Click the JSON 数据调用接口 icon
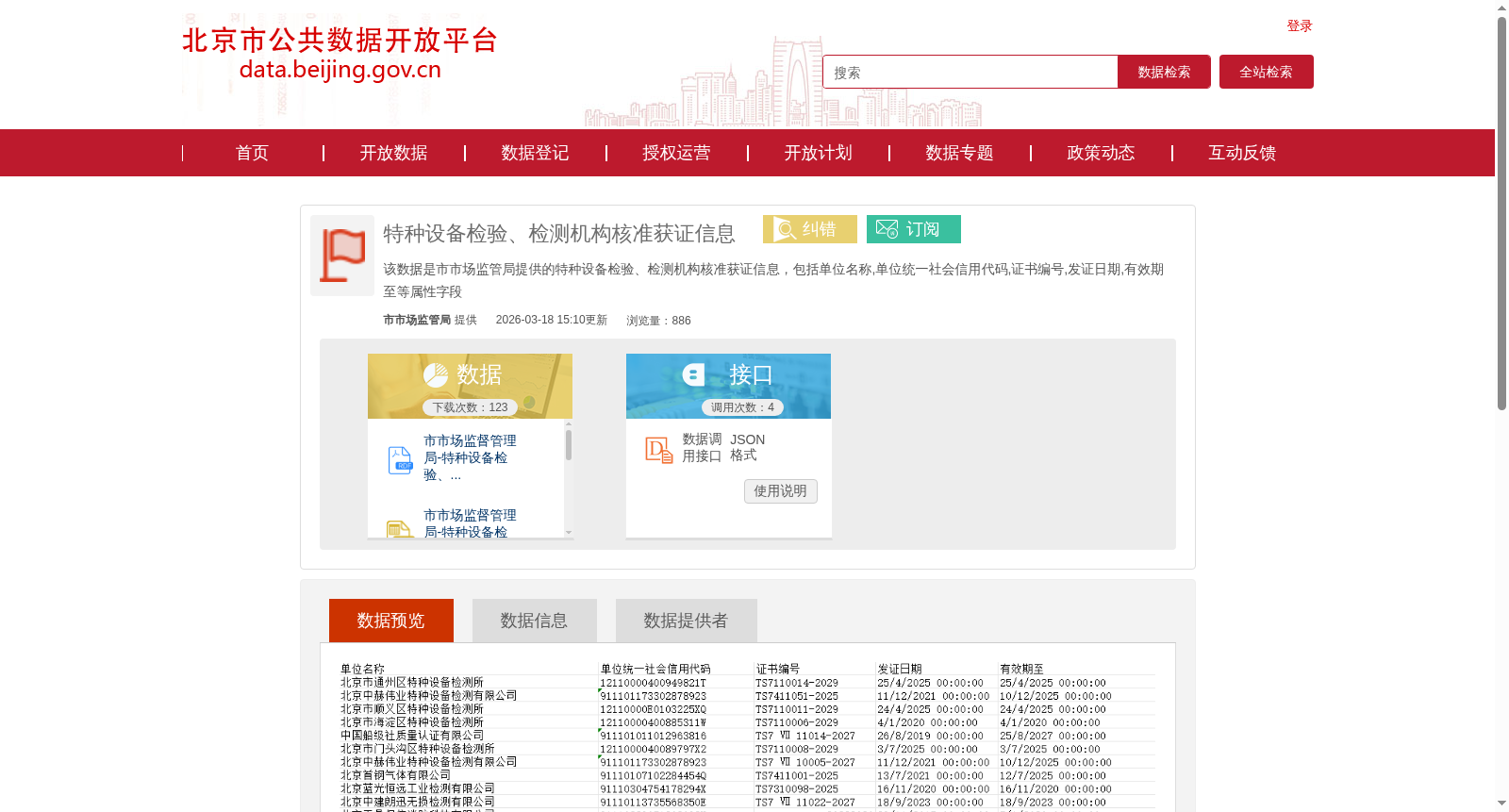This screenshot has height=812, width=1509. pyautogui.click(x=658, y=449)
